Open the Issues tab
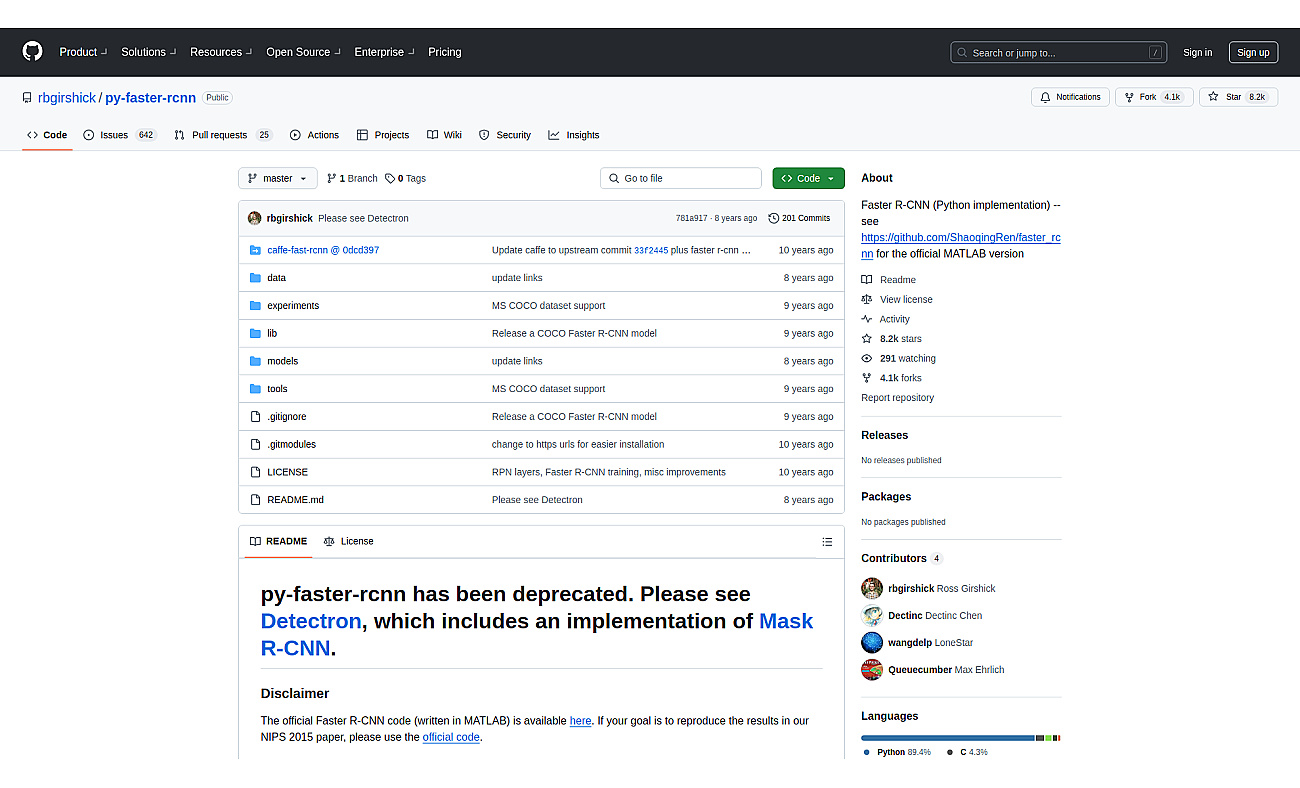Screen dimensions: 1300x788 click(120, 135)
